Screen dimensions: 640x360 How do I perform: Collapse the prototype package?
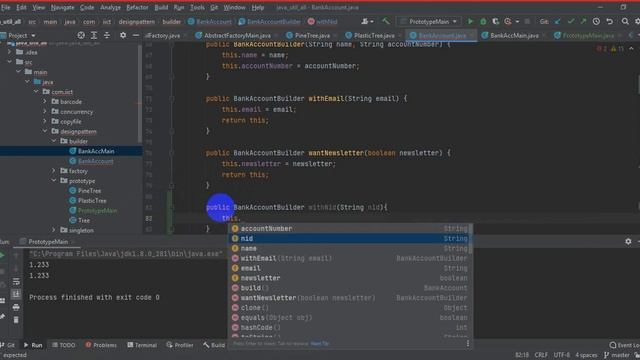click(54, 181)
